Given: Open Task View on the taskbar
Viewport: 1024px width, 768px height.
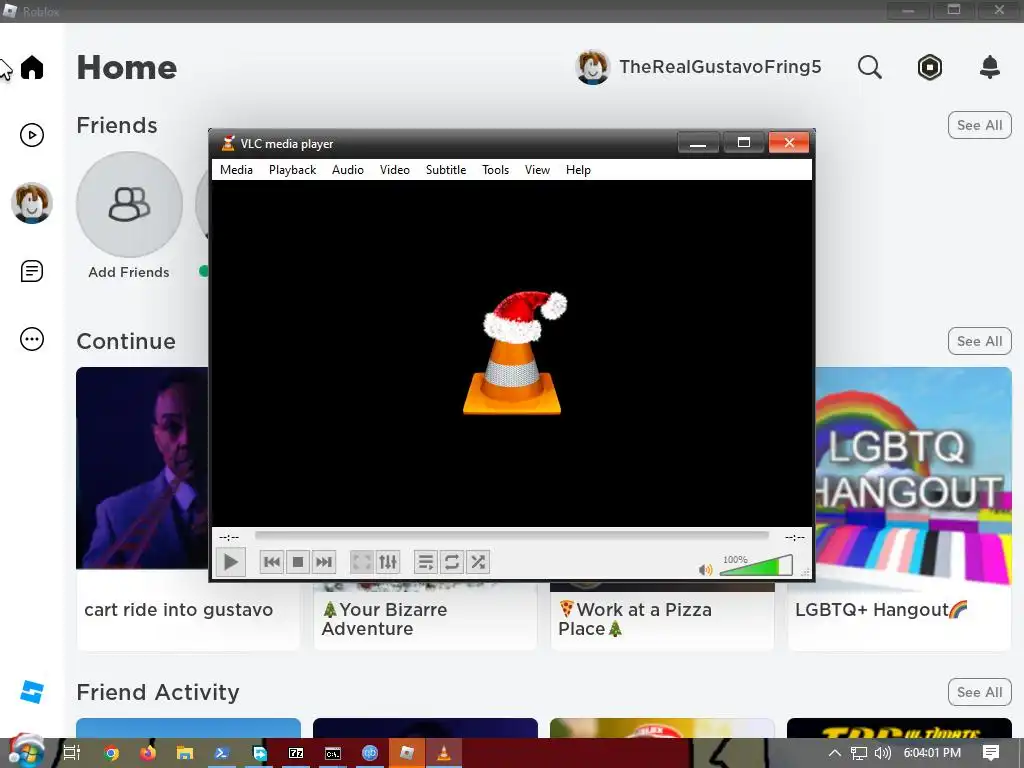Looking at the screenshot, I should click(72, 753).
